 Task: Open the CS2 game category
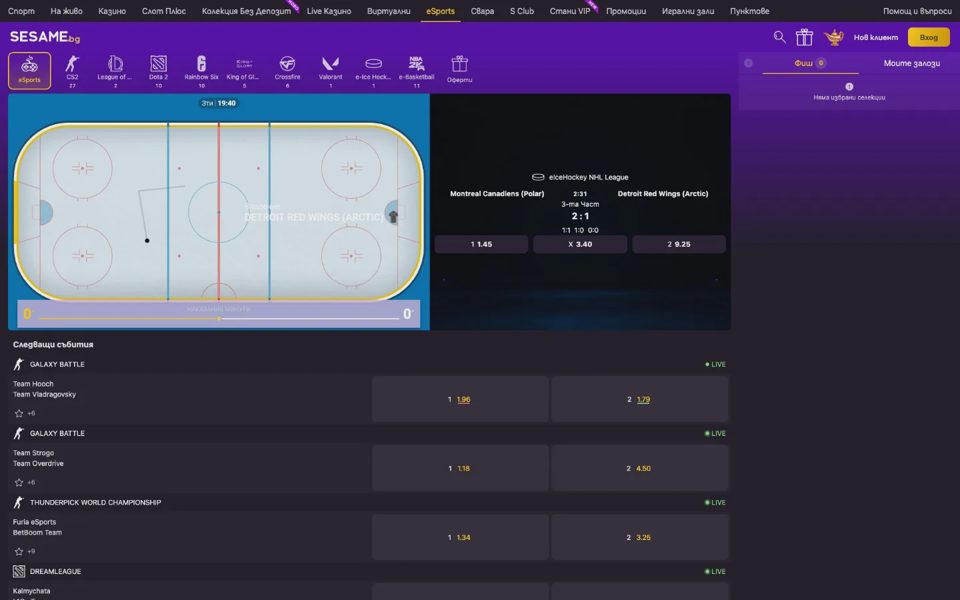(72, 71)
